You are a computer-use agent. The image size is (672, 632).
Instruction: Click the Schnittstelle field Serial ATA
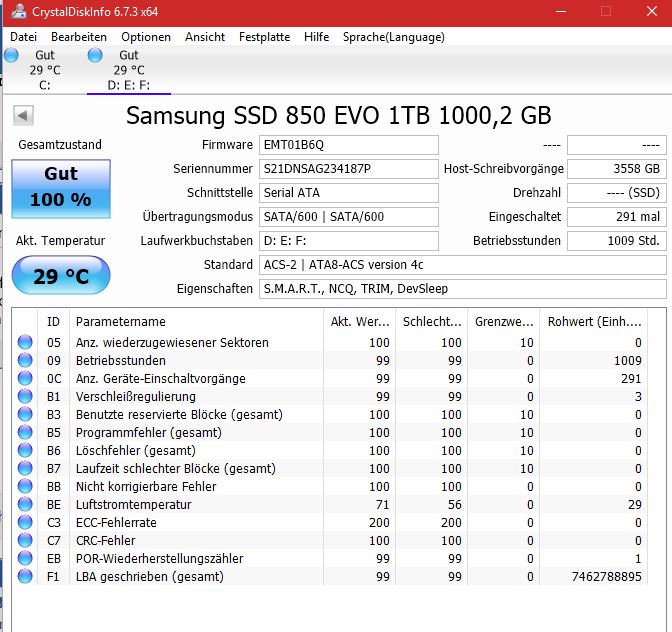[349, 193]
